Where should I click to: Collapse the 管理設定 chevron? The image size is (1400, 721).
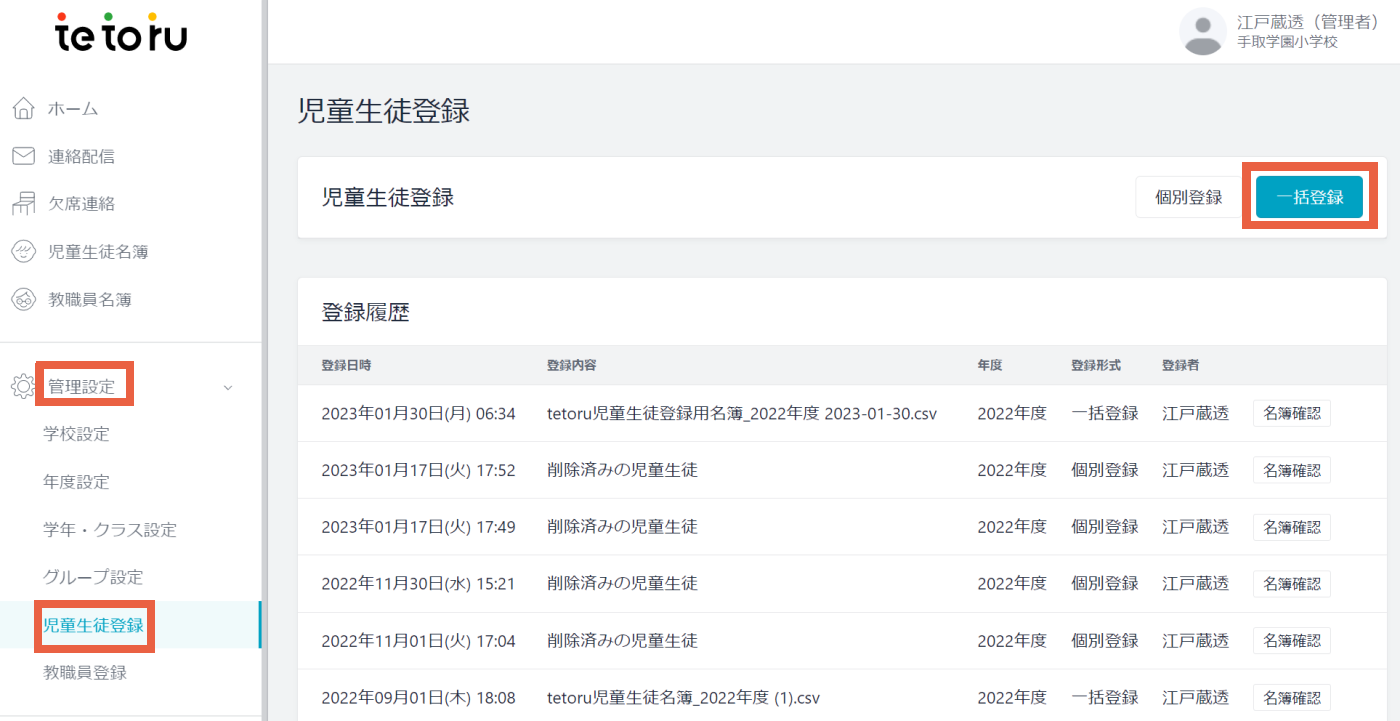(x=228, y=387)
